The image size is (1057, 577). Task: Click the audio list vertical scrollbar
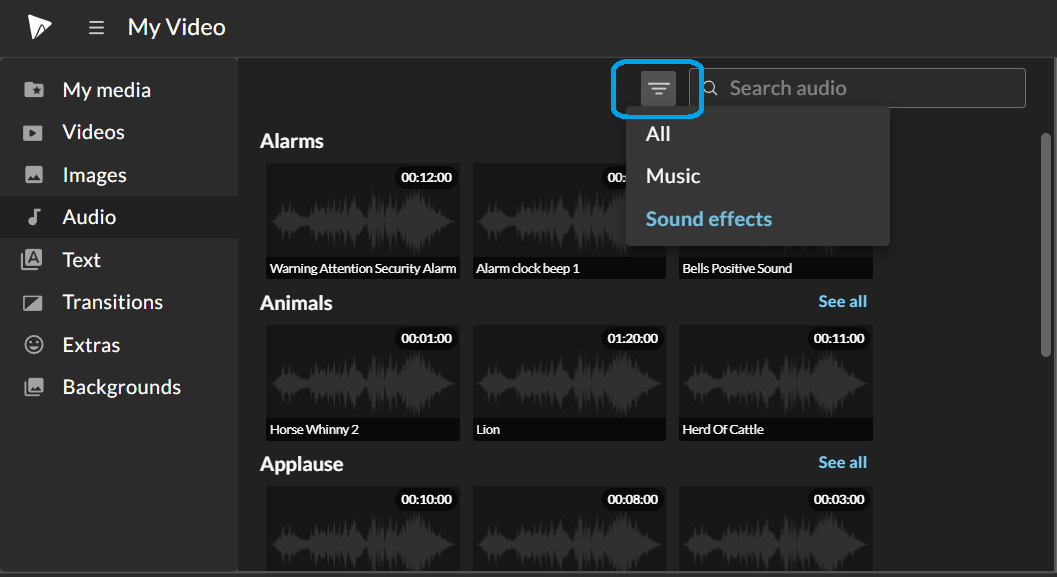(1046, 245)
